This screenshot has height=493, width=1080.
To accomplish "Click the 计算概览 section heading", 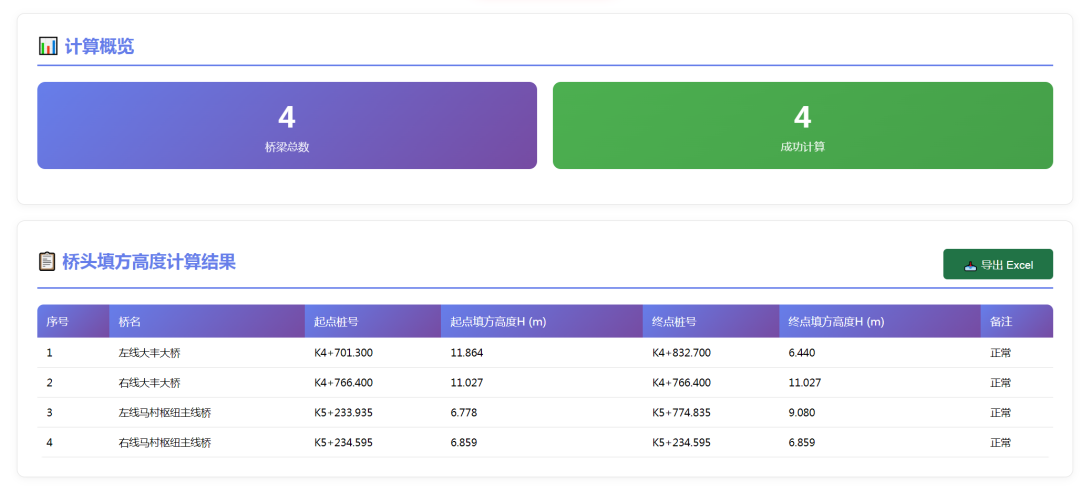I will [x=99, y=47].
